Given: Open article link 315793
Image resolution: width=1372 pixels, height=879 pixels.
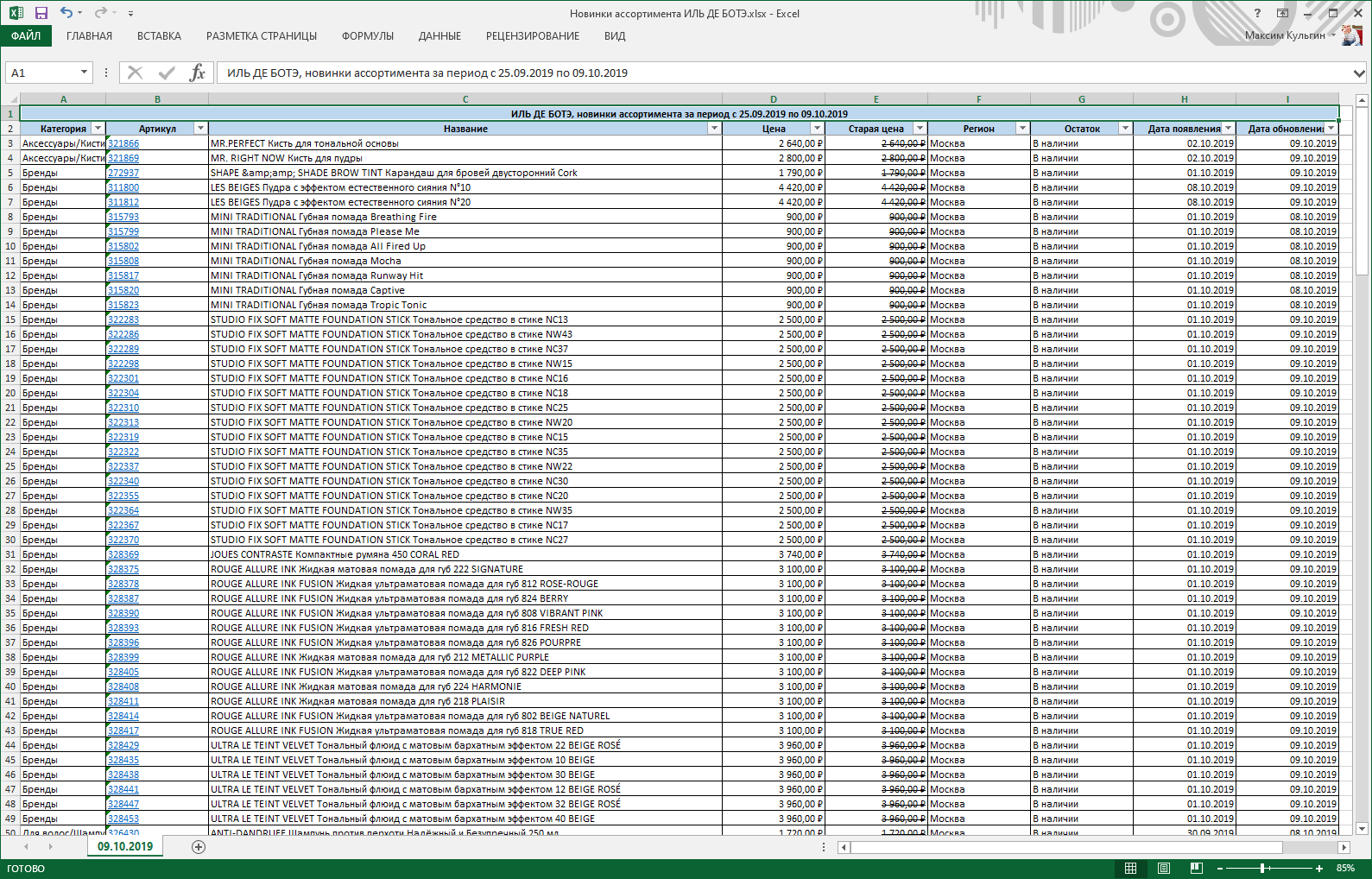Looking at the screenshot, I should (123, 217).
